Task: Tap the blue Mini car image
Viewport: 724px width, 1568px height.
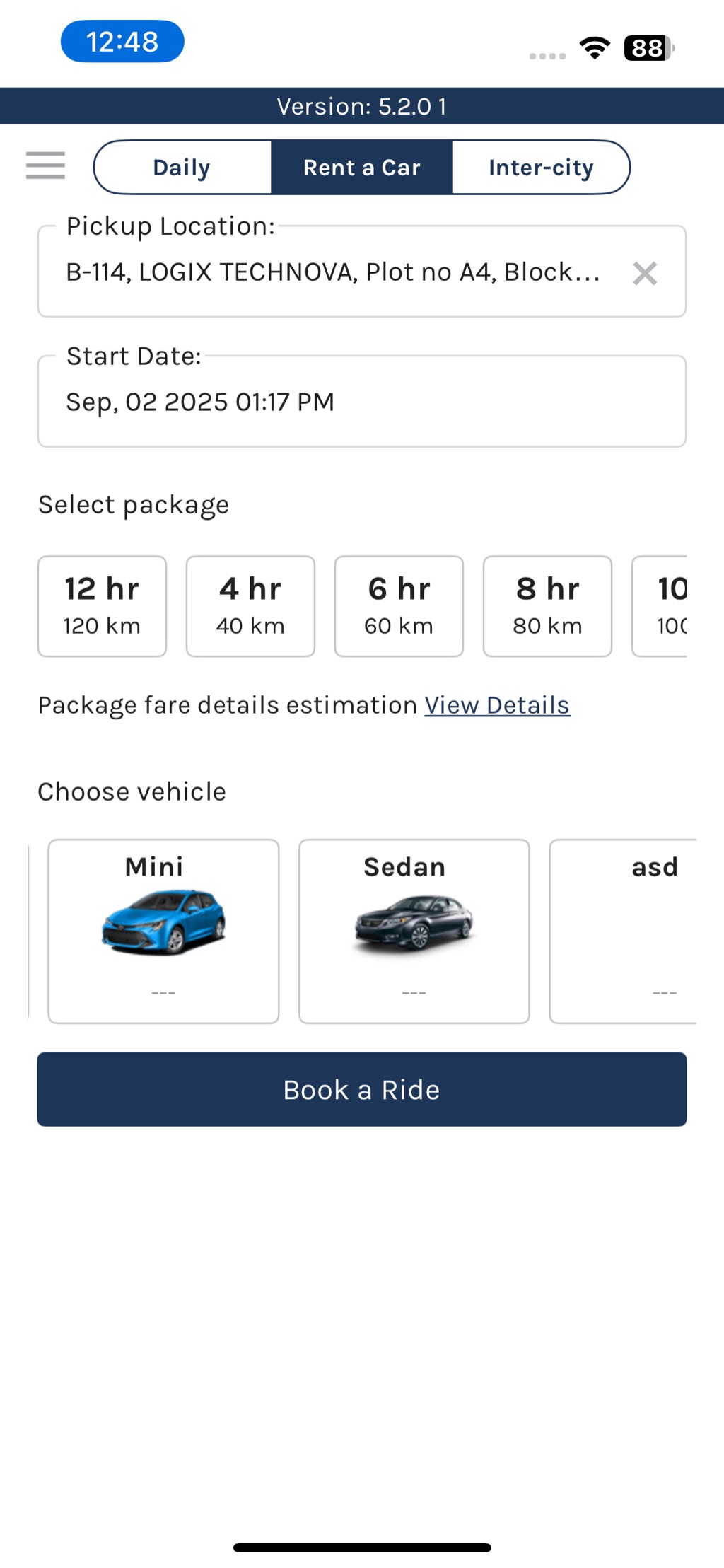Action: pos(163,922)
